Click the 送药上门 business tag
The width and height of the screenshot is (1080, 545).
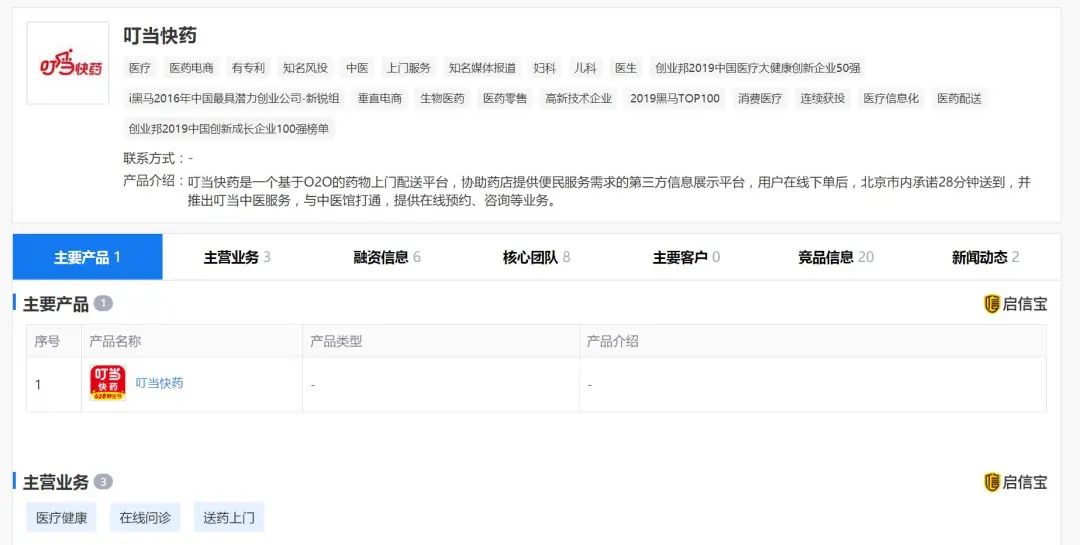(x=229, y=517)
